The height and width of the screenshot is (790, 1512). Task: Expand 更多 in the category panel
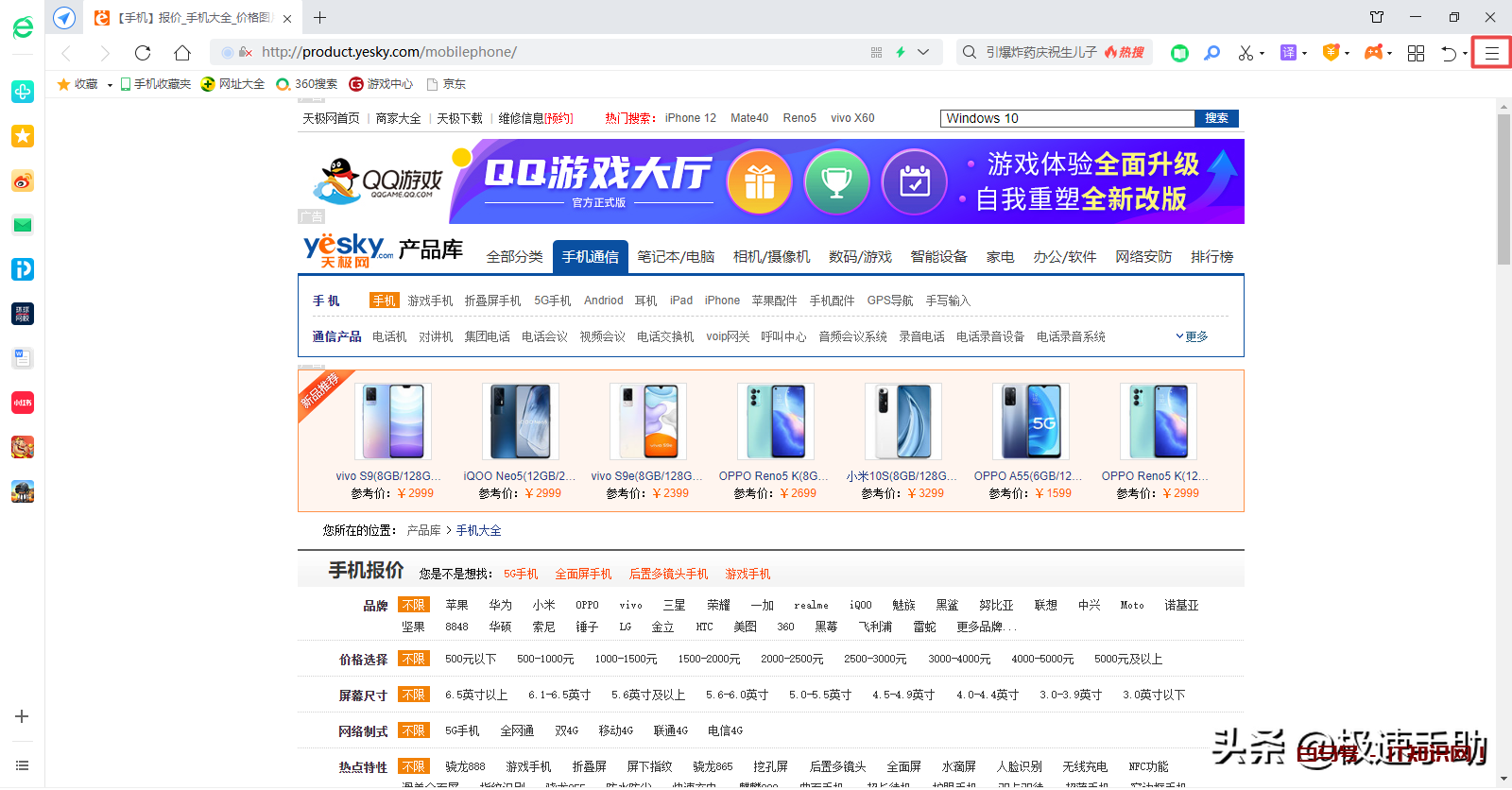pos(1192,336)
